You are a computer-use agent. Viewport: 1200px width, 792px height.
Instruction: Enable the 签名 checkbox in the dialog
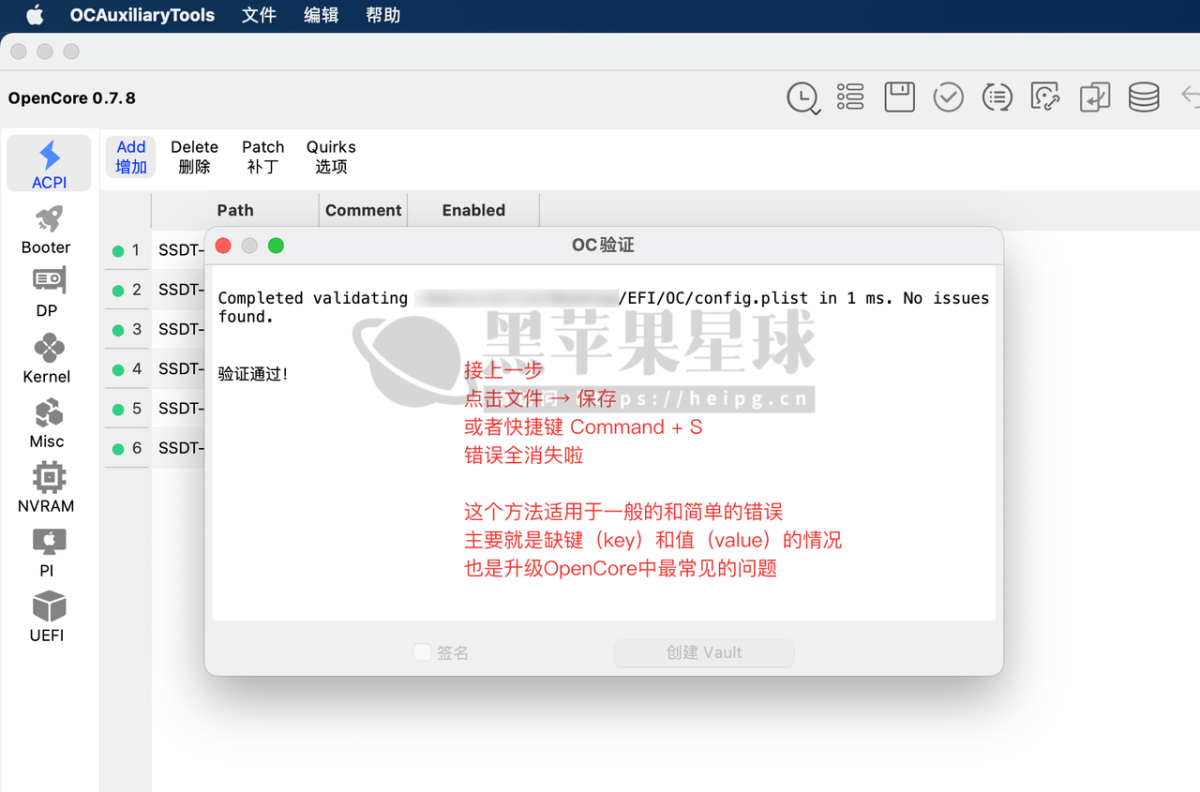point(422,652)
